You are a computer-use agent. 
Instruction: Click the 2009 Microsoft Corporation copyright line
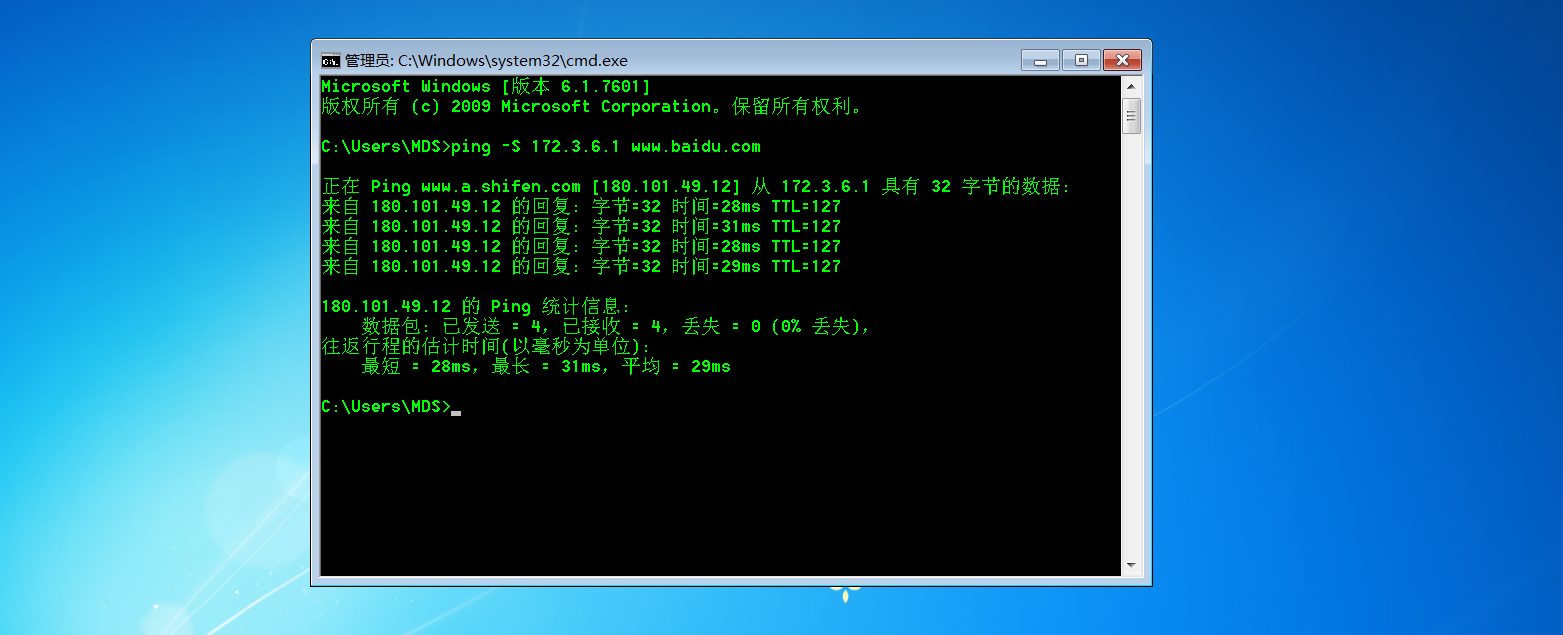(591, 106)
